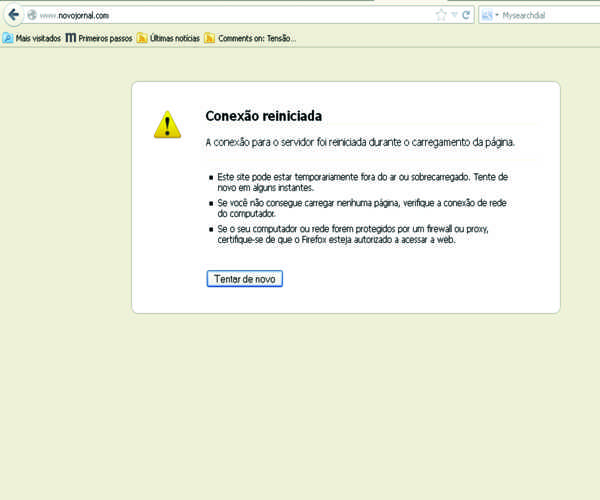The image size is (600, 500).
Task: Open the Mais visitados bookmark folder
Action: pyautogui.click(x=32, y=38)
